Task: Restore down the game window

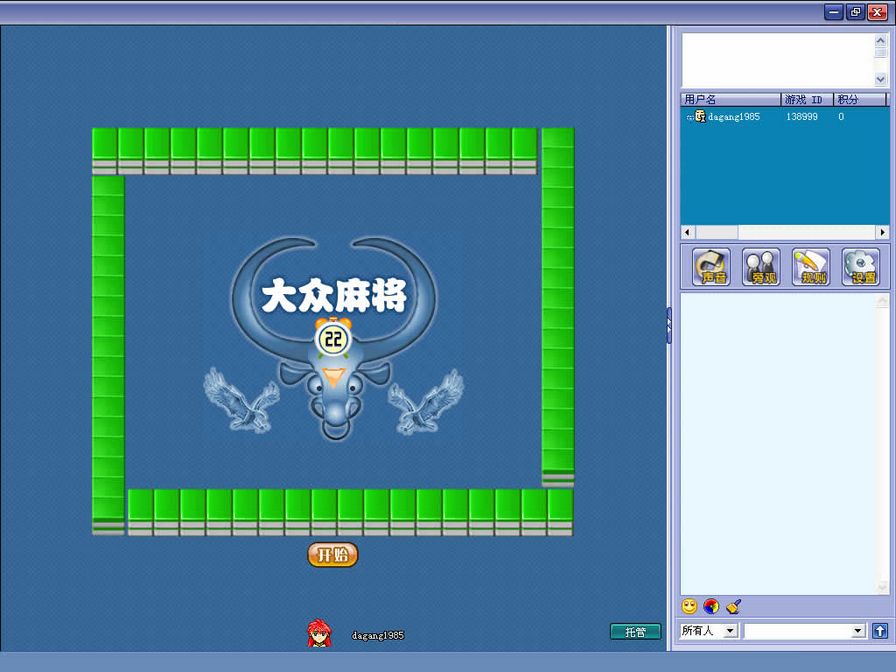Action: tap(855, 12)
